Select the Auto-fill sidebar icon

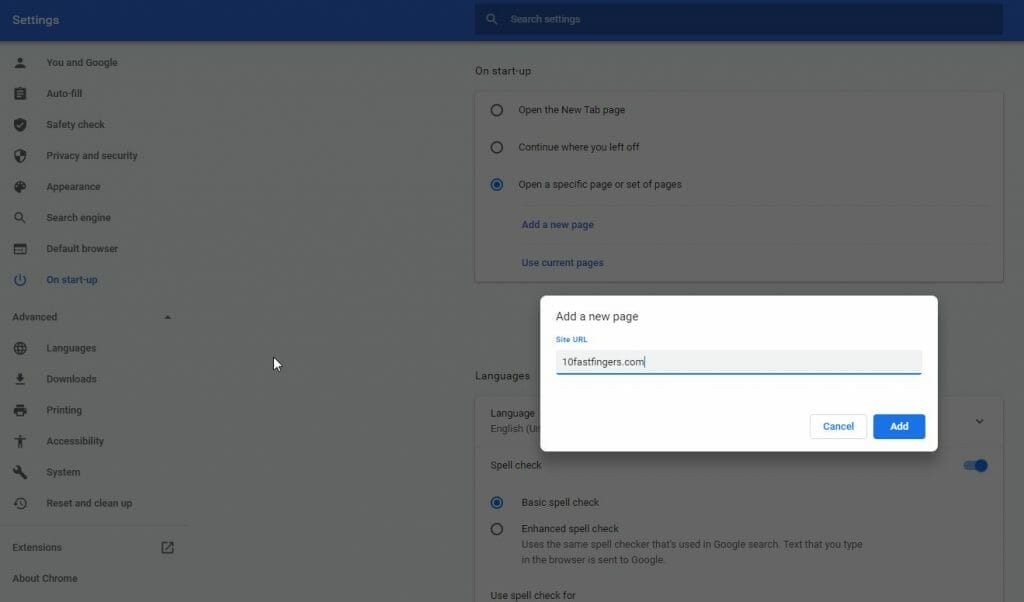20,93
